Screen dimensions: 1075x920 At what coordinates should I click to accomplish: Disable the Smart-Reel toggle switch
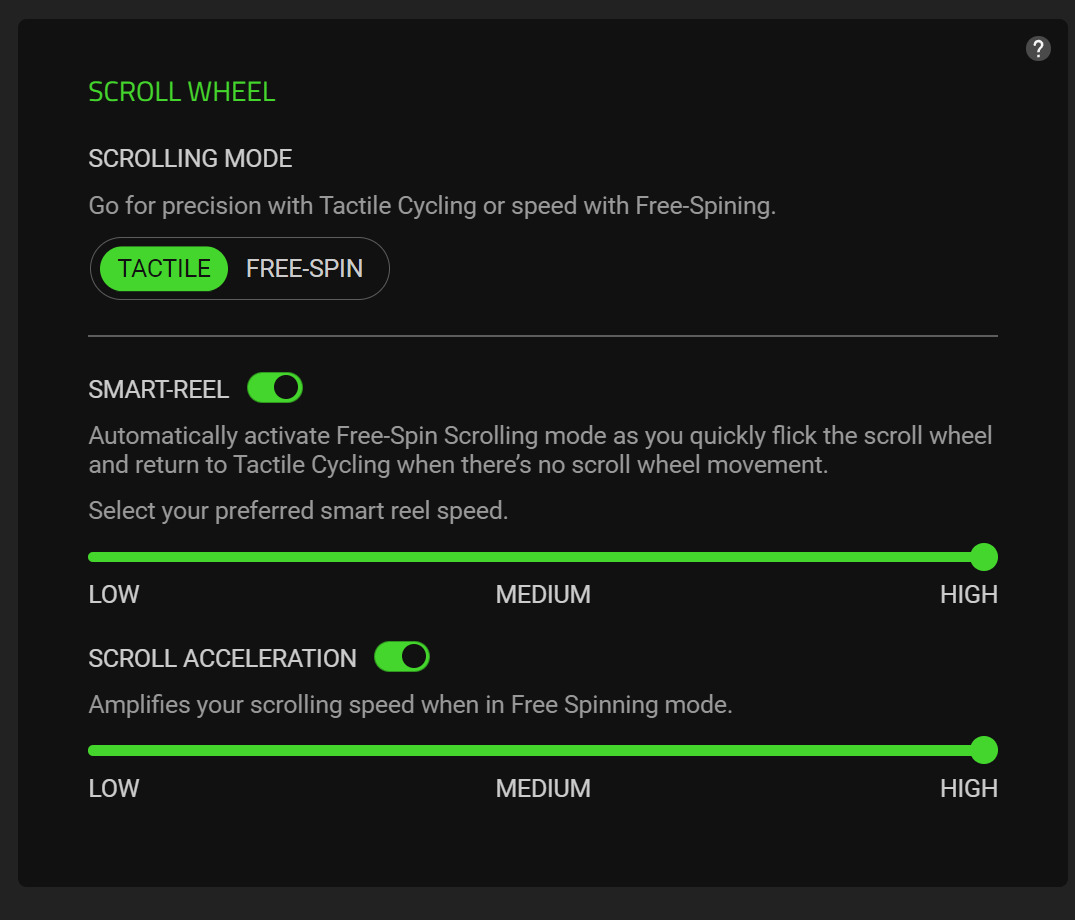coord(275,388)
